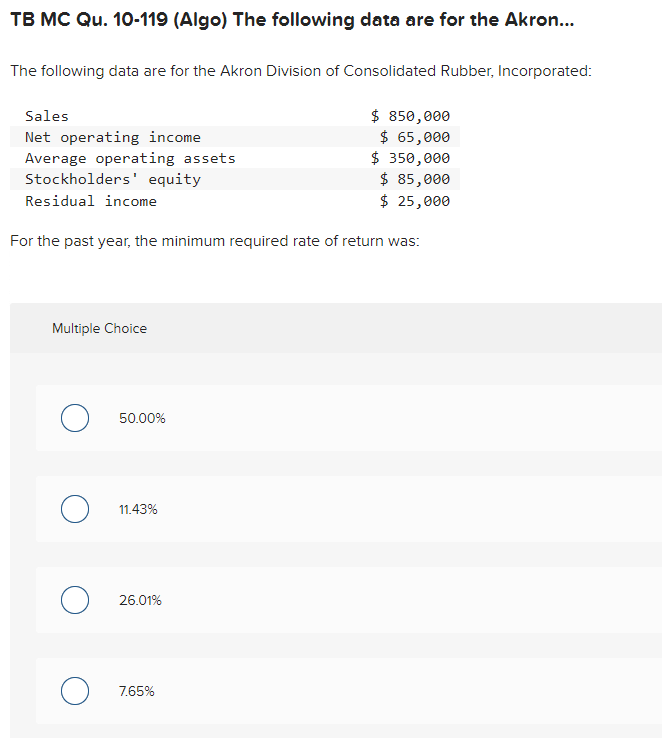Click the Average operating assets label
662x738 pixels.
pyautogui.click(x=130, y=158)
